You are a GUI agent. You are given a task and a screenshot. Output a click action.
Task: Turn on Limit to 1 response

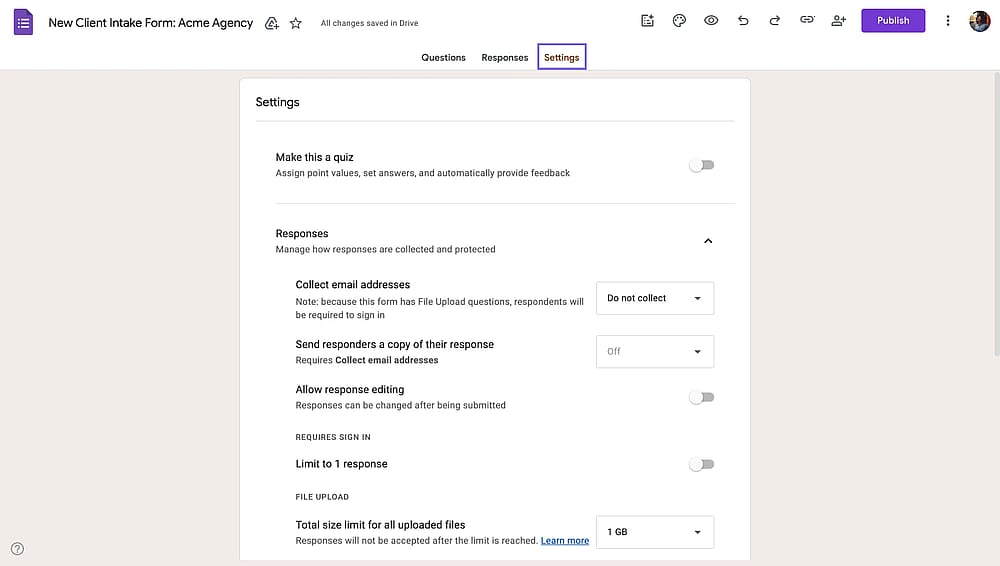tap(702, 465)
